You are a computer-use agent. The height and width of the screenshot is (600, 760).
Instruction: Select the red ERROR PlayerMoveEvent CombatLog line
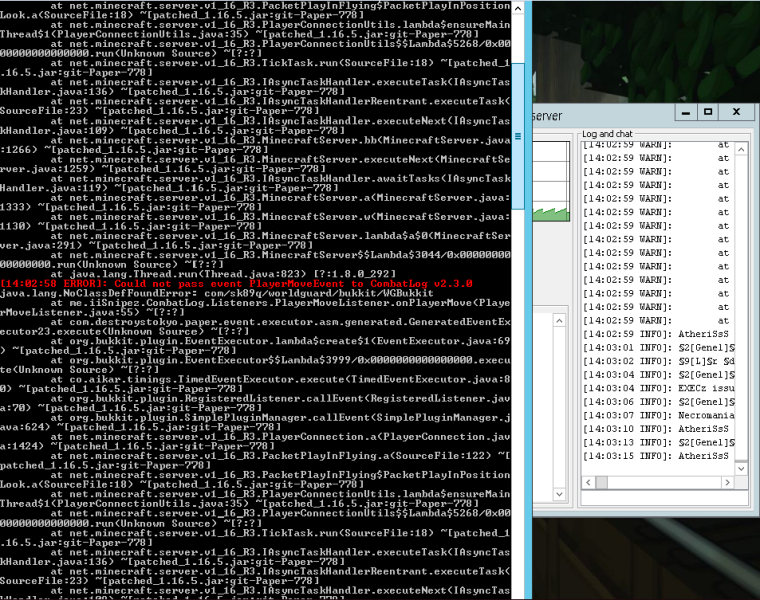point(237,284)
